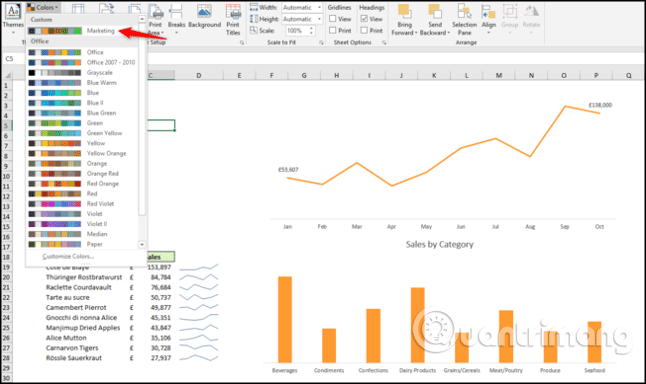Enable the Gridlines View checkbox
The width and height of the screenshot is (646, 384).
pyautogui.click(x=333, y=19)
